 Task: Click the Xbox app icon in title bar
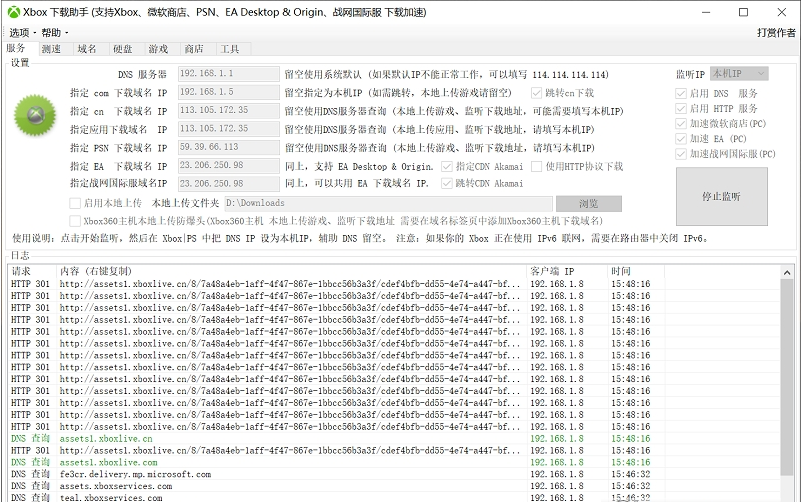click(x=14, y=12)
